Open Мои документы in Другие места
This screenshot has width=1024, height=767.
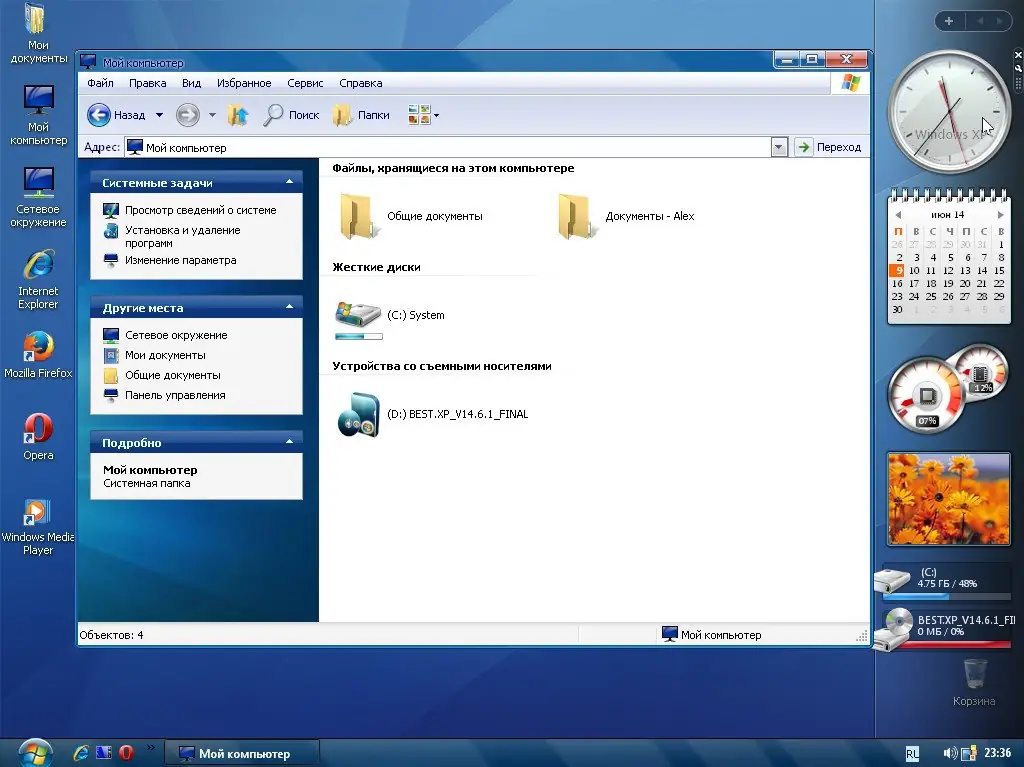pyautogui.click(x=165, y=355)
